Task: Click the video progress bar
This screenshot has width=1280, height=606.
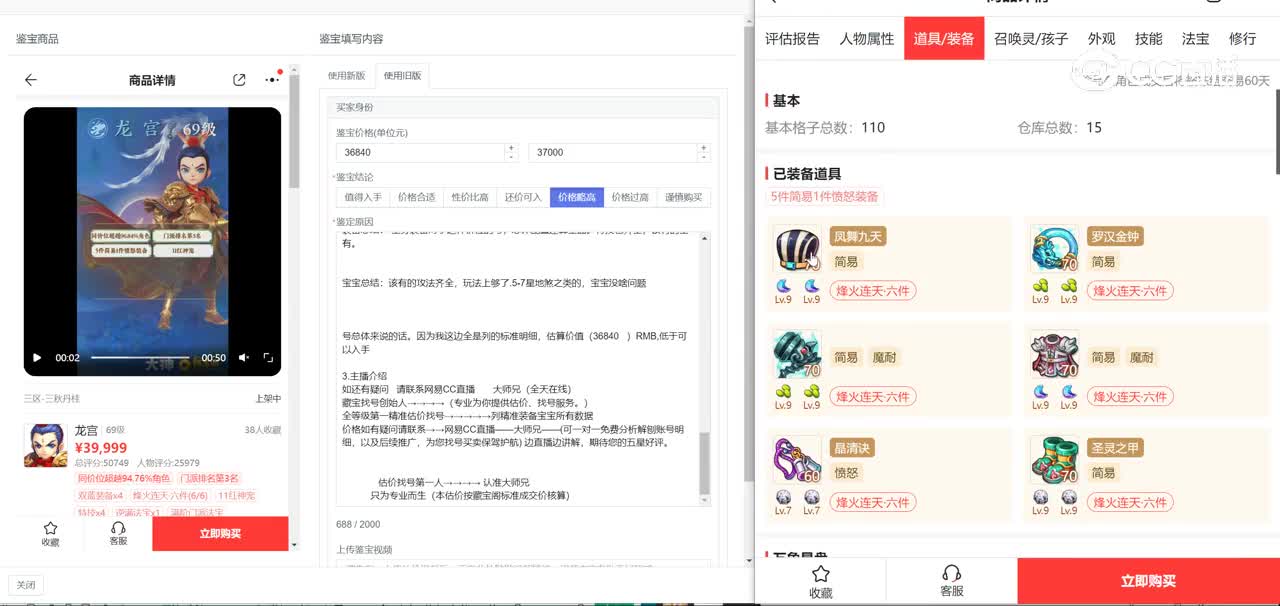Action: point(140,357)
